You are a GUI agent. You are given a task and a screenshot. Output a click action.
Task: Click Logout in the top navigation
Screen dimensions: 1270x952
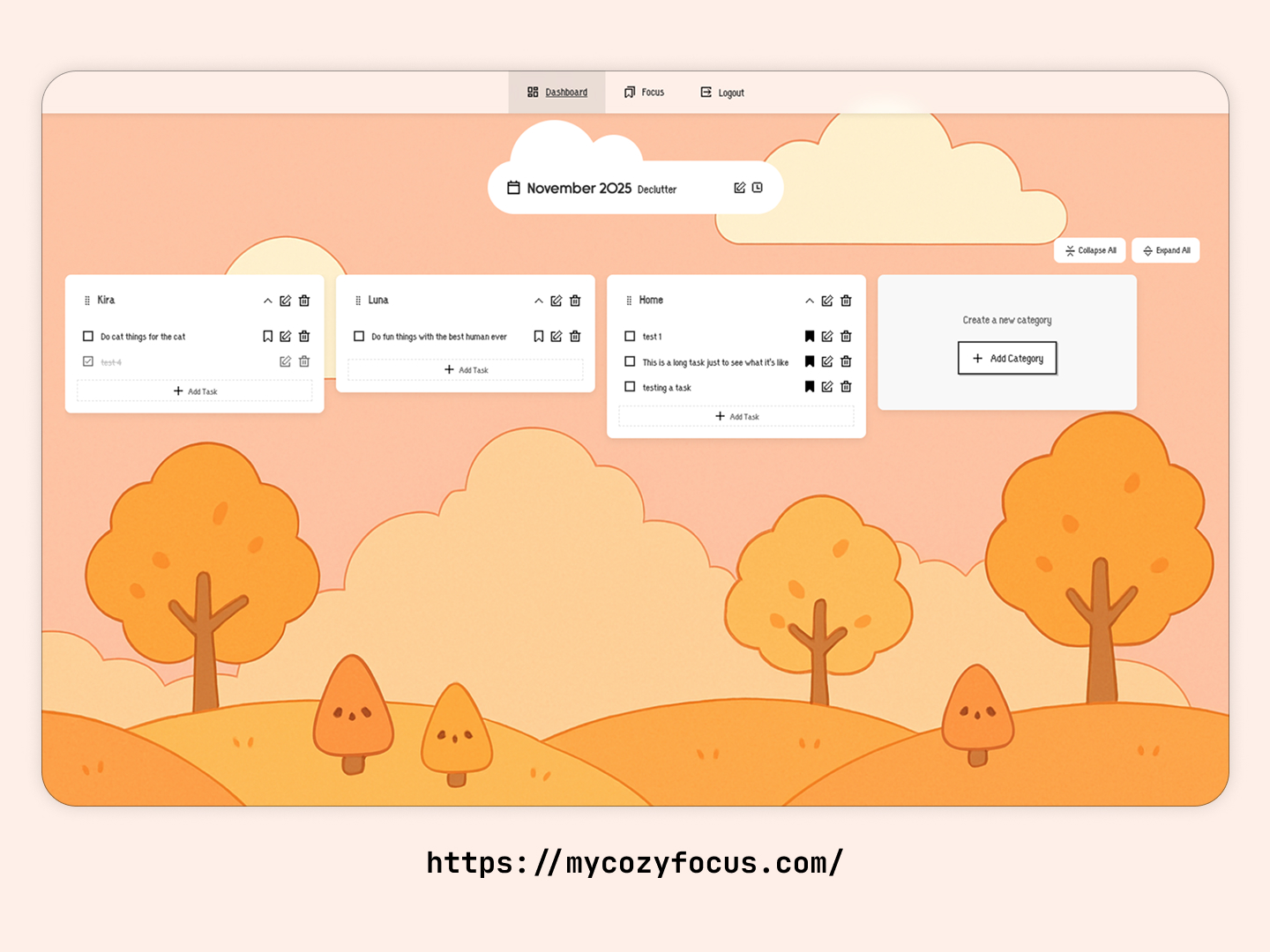(x=721, y=92)
